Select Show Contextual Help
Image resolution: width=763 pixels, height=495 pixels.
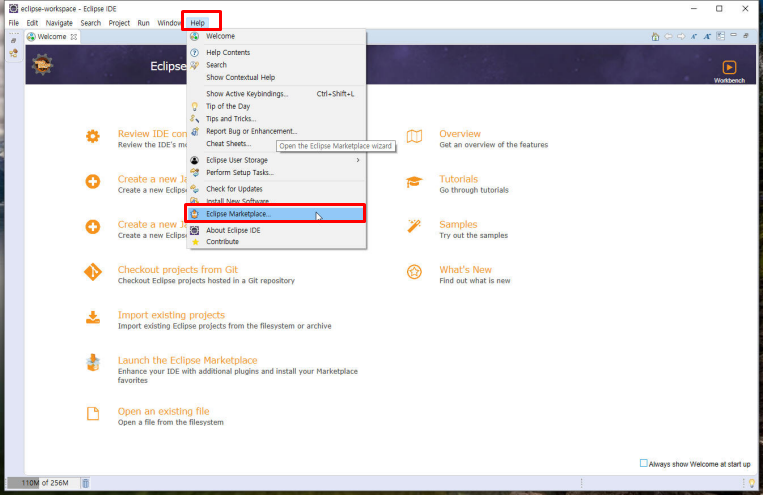pyautogui.click(x=276, y=77)
